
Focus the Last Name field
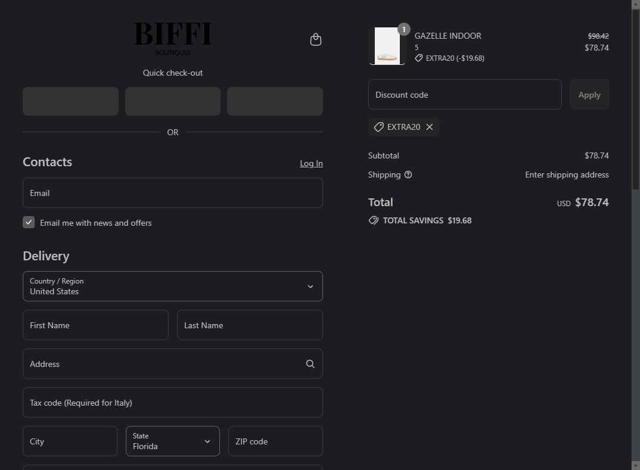(x=250, y=325)
